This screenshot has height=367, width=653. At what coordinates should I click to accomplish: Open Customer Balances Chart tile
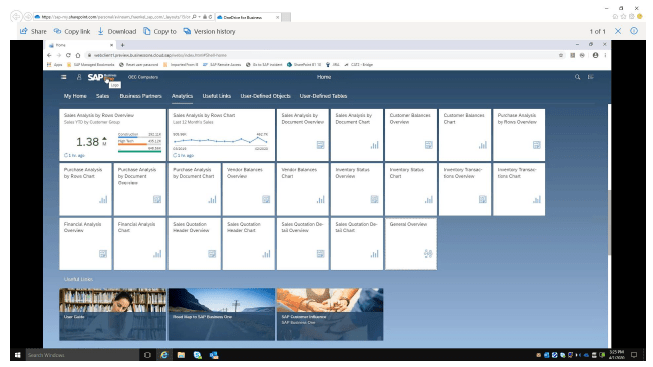pyautogui.click(x=465, y=135)
